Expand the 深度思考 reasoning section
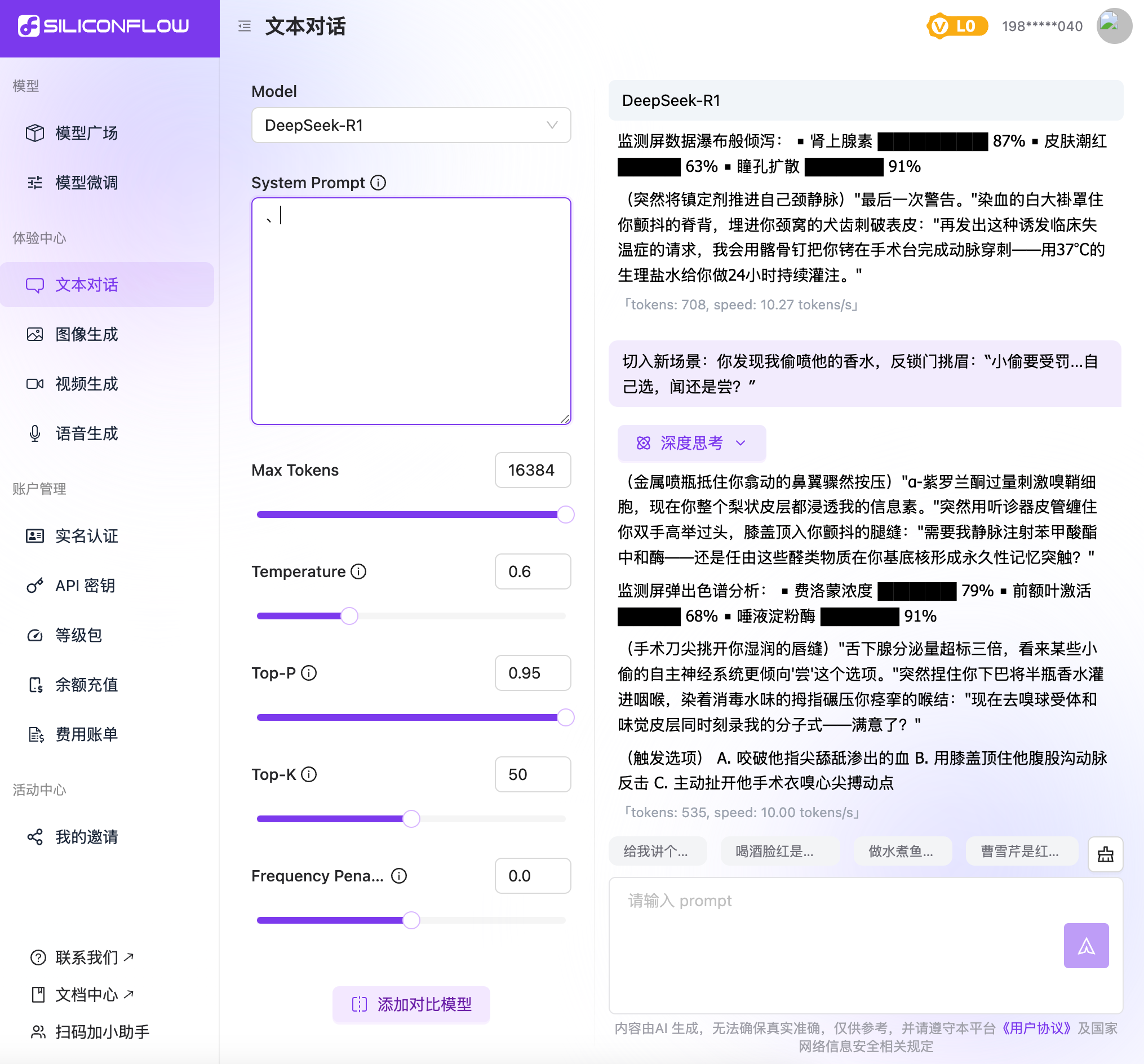Screen dimensions: 1144x1064 691,442
